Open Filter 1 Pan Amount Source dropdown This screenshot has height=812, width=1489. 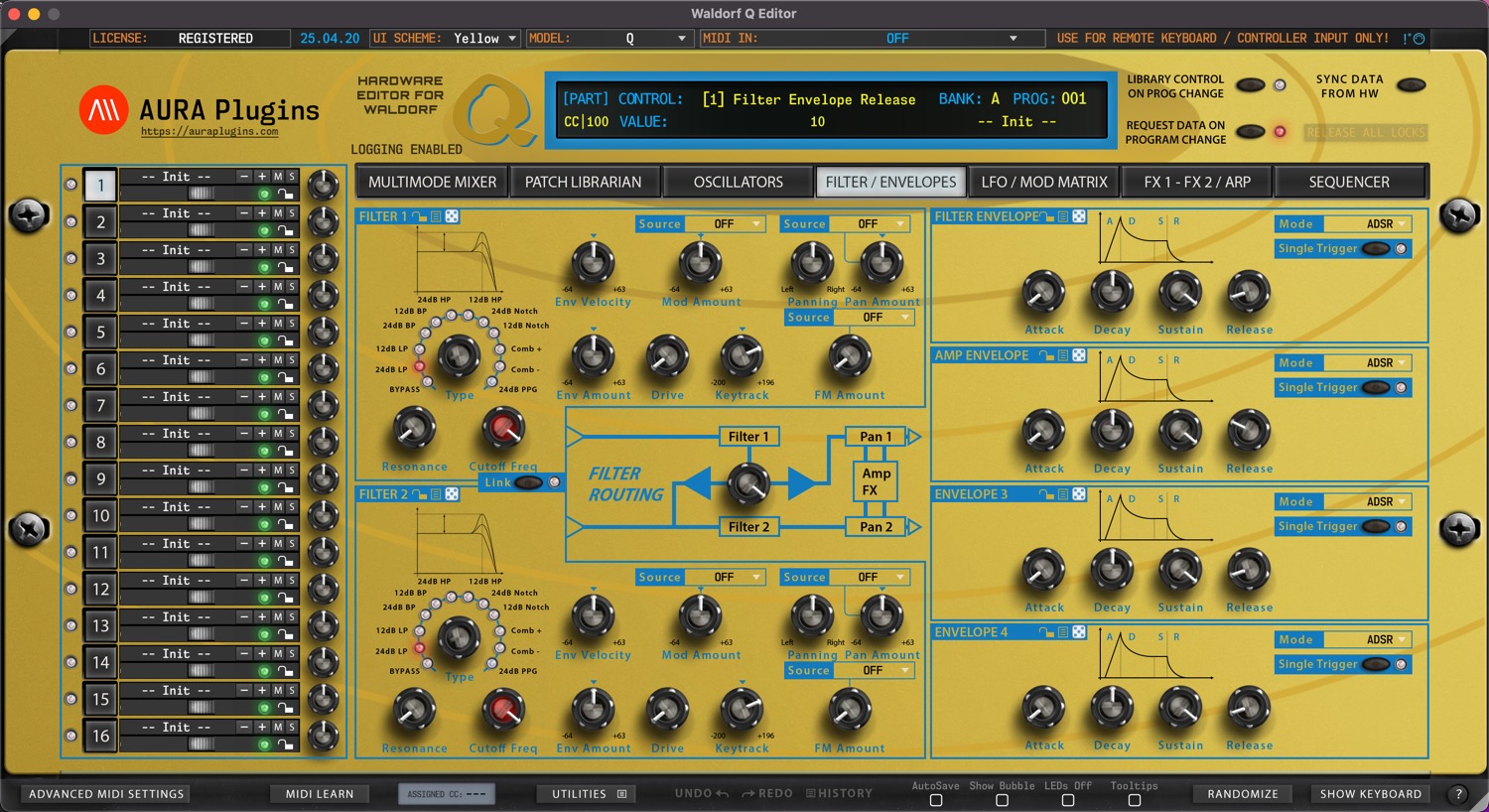coord(870,224)
